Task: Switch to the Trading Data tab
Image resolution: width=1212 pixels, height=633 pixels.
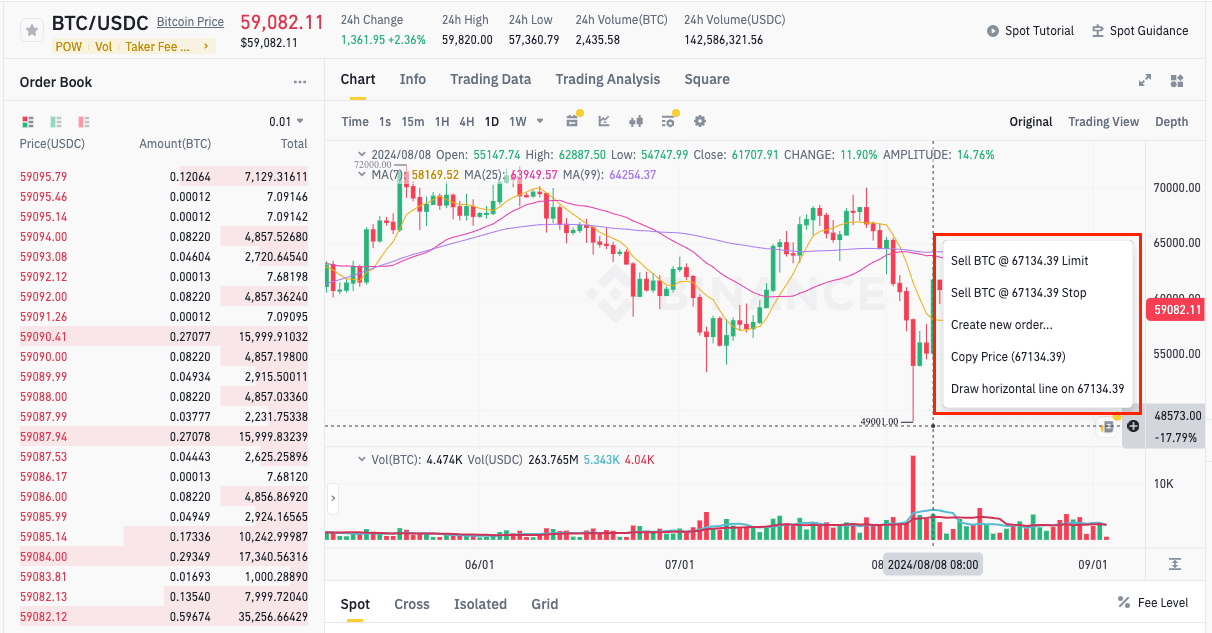Action: click(x=490, y=79)
